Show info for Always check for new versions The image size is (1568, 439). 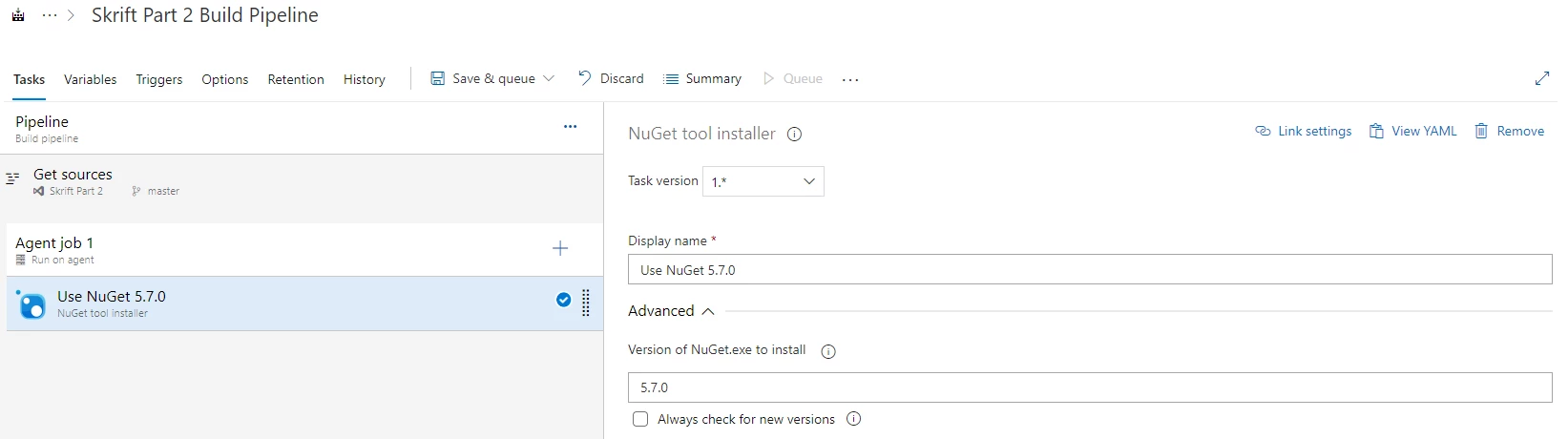click(854, 419)
